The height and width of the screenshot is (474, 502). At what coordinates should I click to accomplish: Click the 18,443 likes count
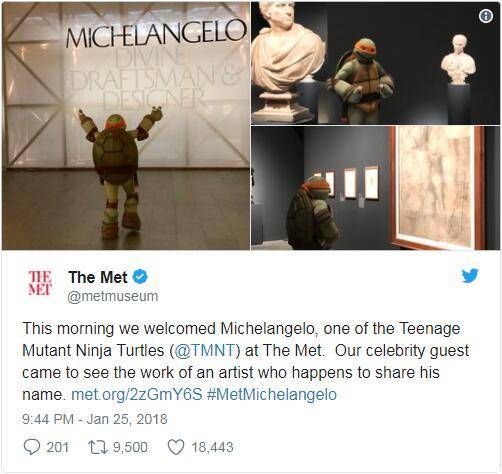(212, 447)
